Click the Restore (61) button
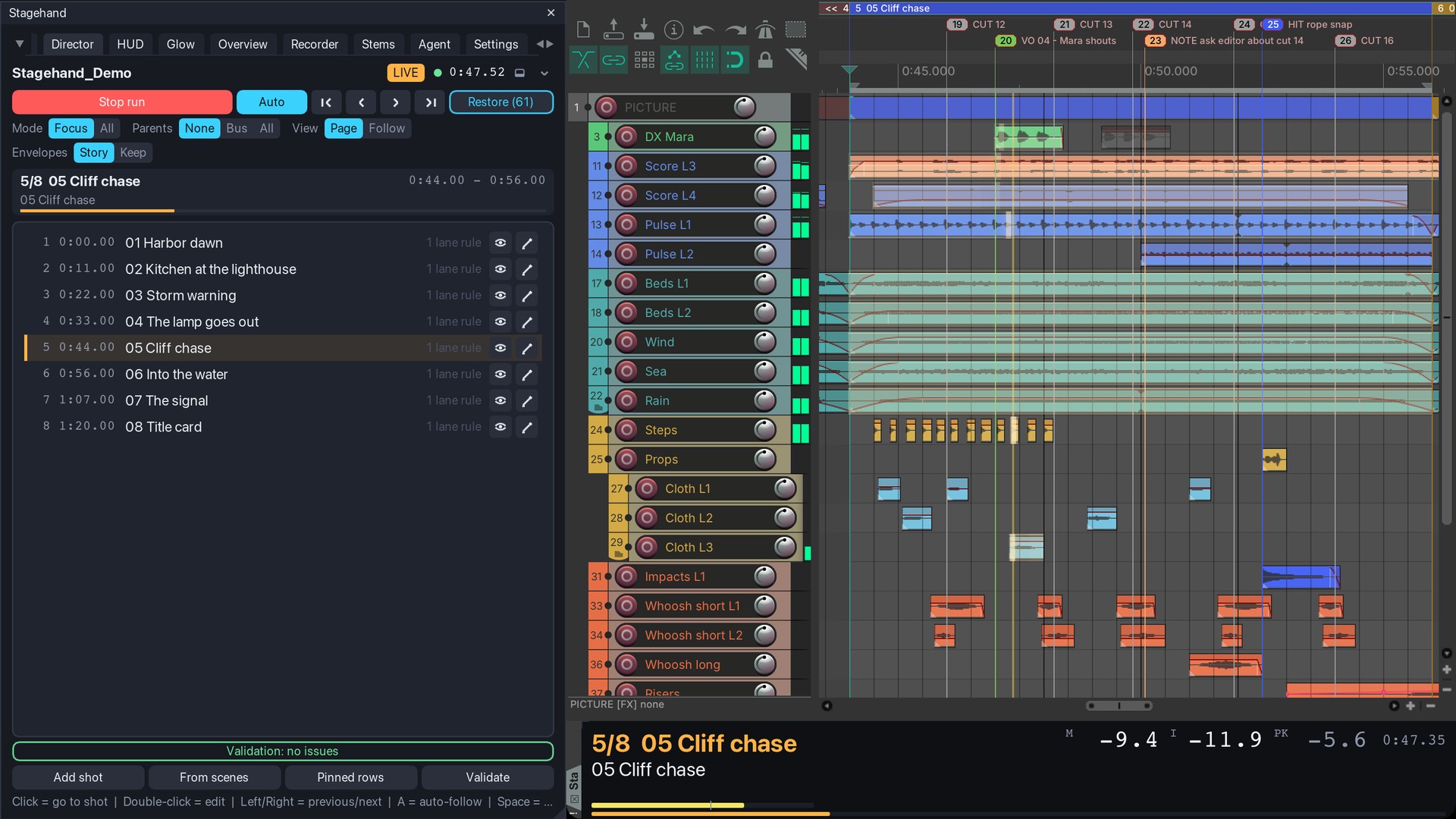This screenshot has width=1456, height=819. tap(500, 102)
